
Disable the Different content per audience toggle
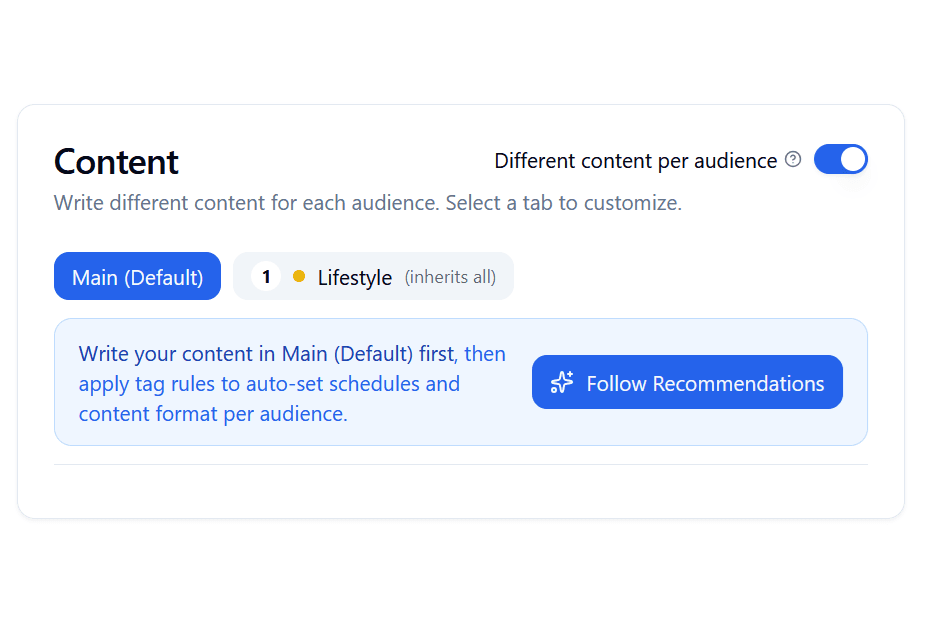pos(840,160)
